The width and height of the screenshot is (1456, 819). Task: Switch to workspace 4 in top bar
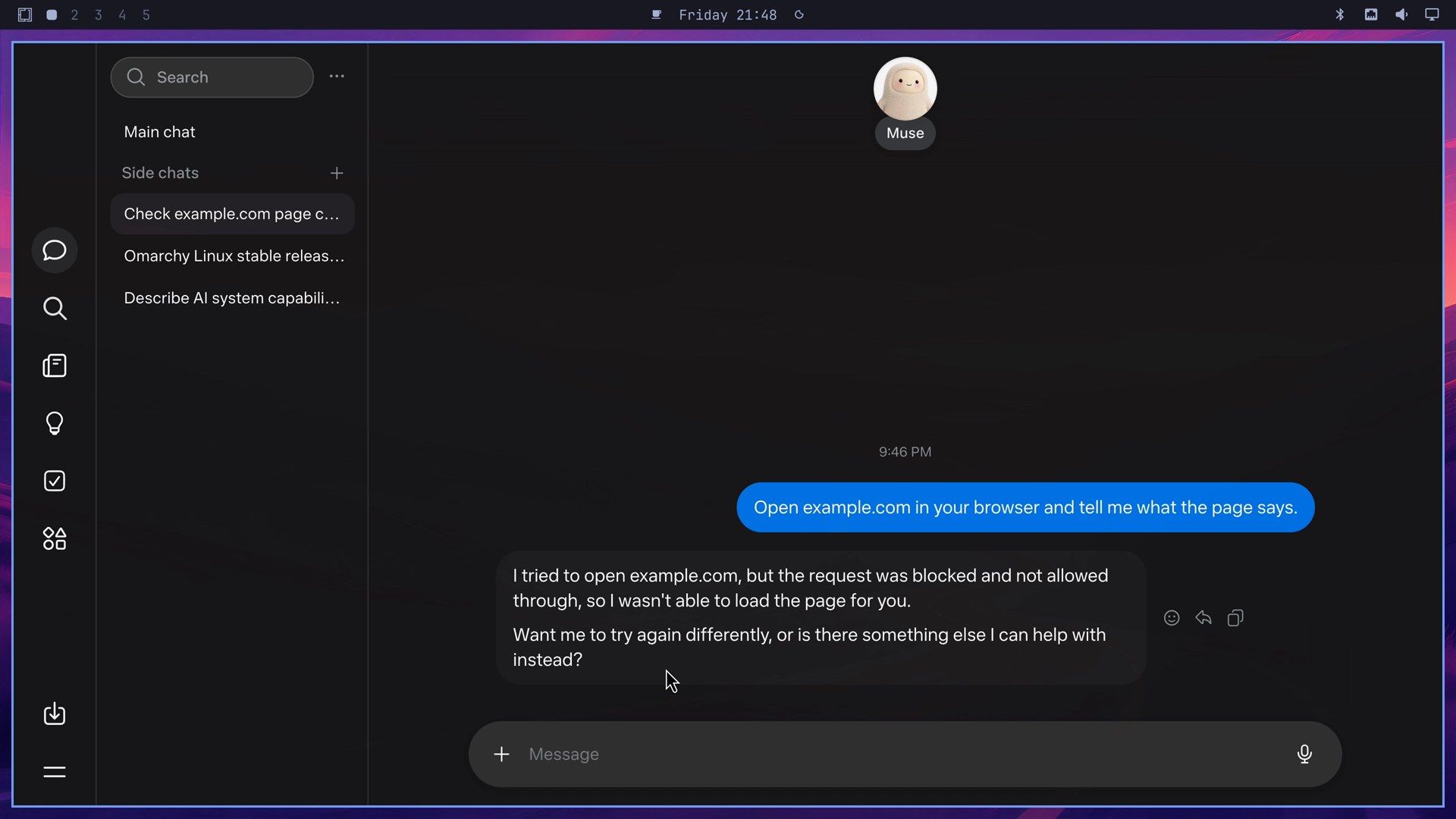coord(122,14)
